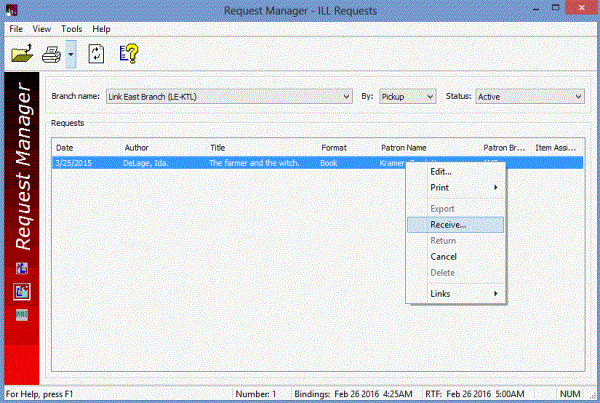Click the application icon in title bar
Image resolution: width=600 pixels, height=403 pixels.
pyautogui.click(x=12, y=10)
